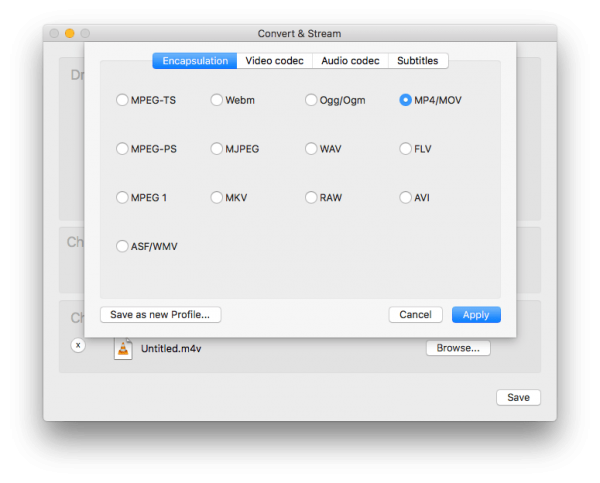Click Save as new Profile button
600x483 pixels.
[160, 314]
